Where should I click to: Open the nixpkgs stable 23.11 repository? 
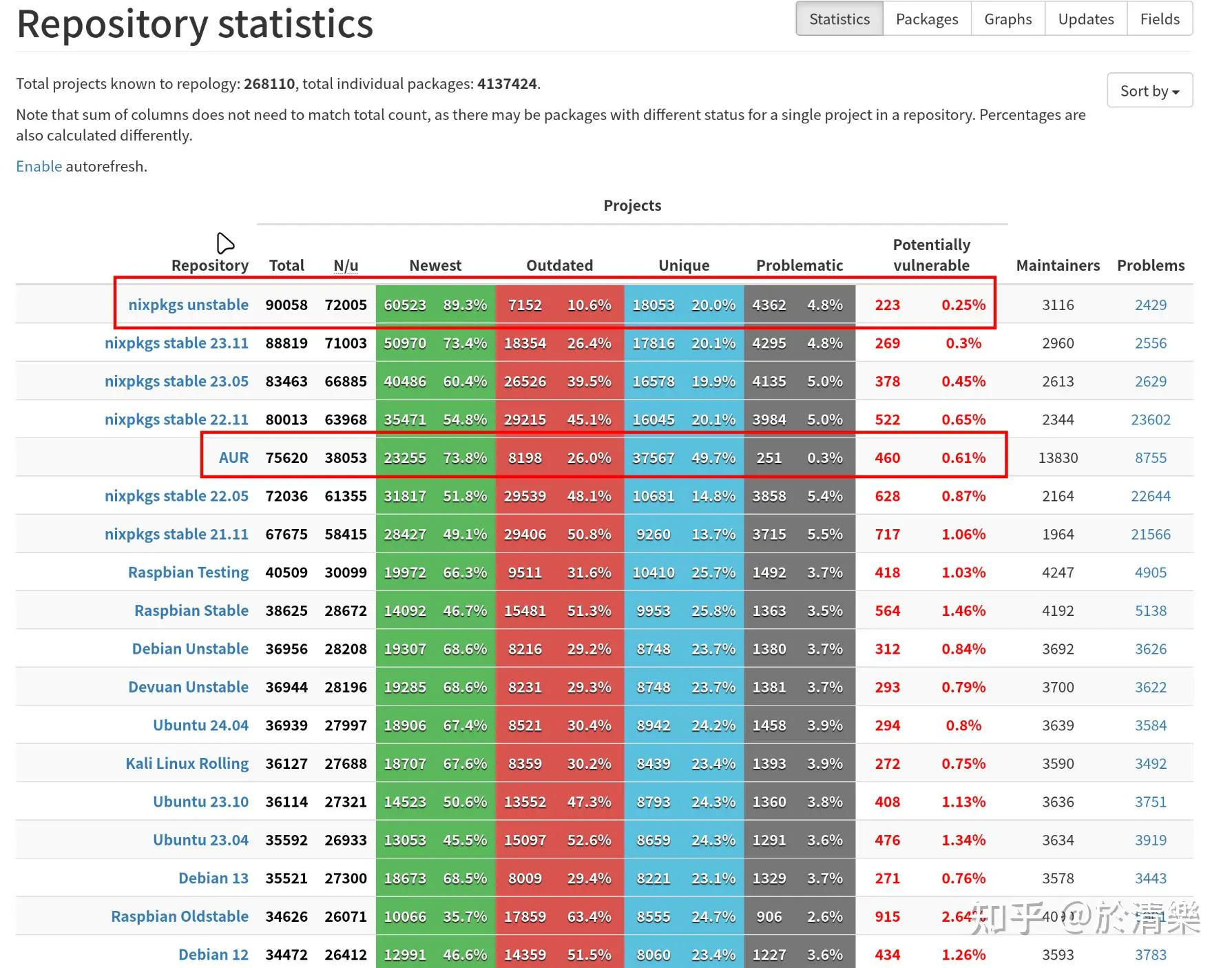[x=176, y=342]
